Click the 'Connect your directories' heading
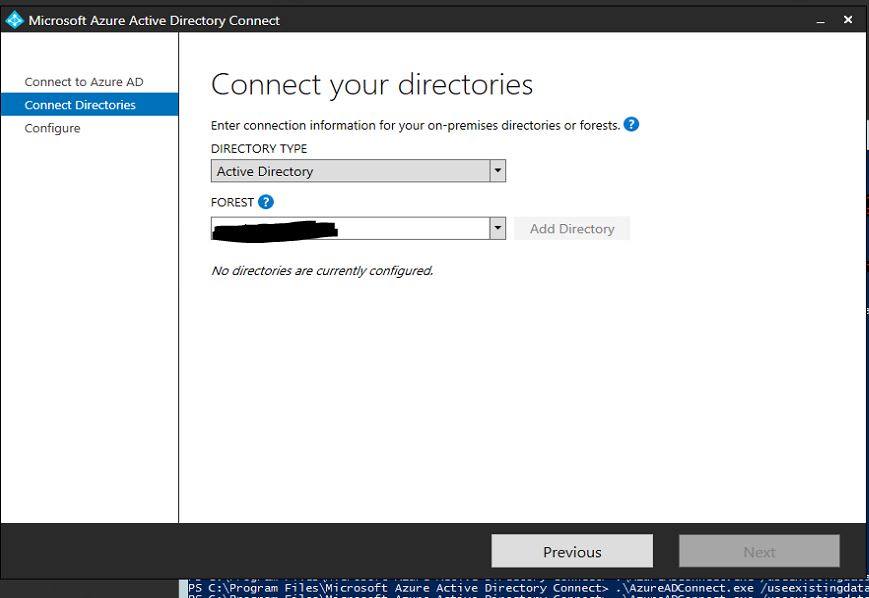 click(x=372, y=84)
